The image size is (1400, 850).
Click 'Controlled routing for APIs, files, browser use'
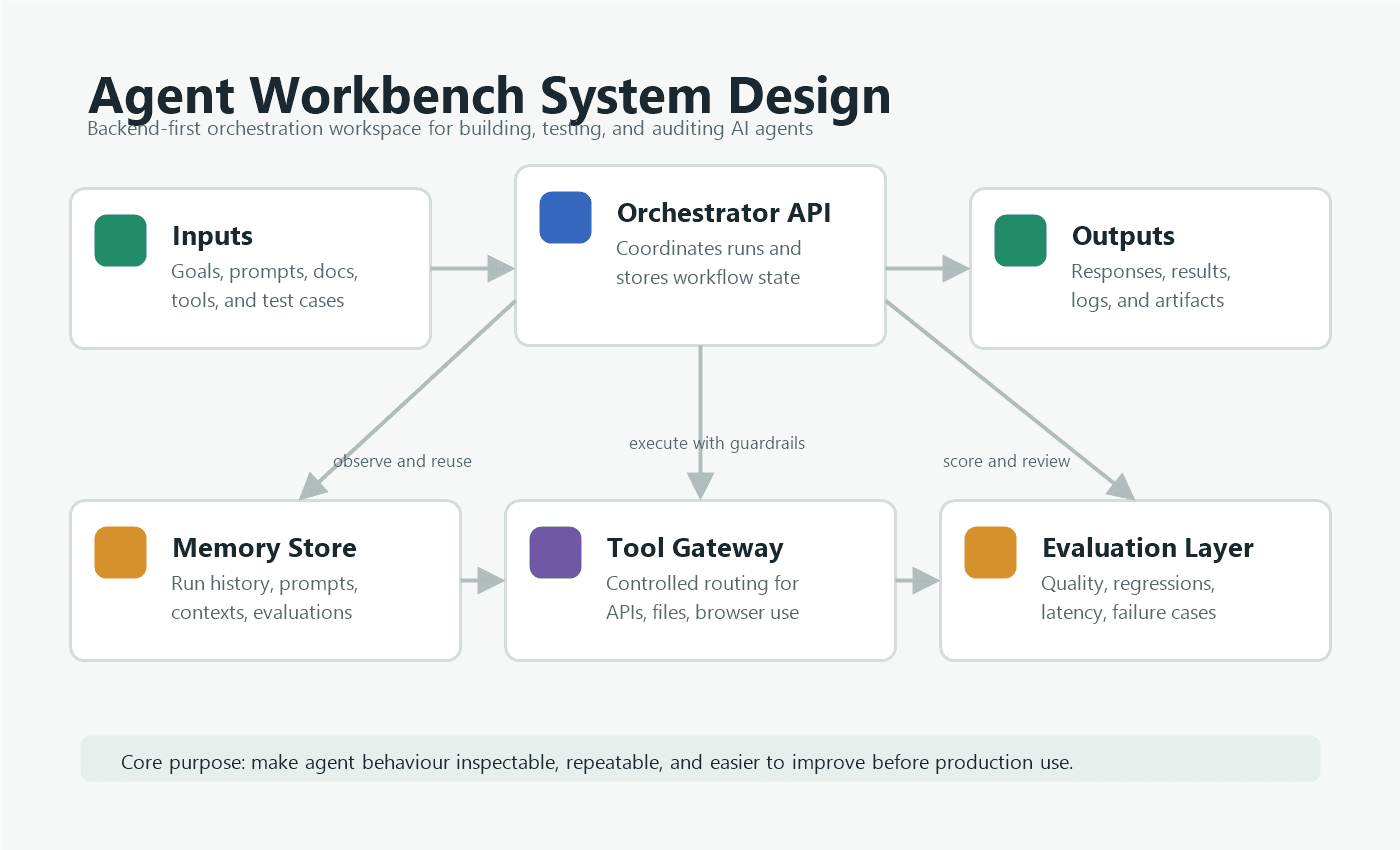(x=703, y=598)
